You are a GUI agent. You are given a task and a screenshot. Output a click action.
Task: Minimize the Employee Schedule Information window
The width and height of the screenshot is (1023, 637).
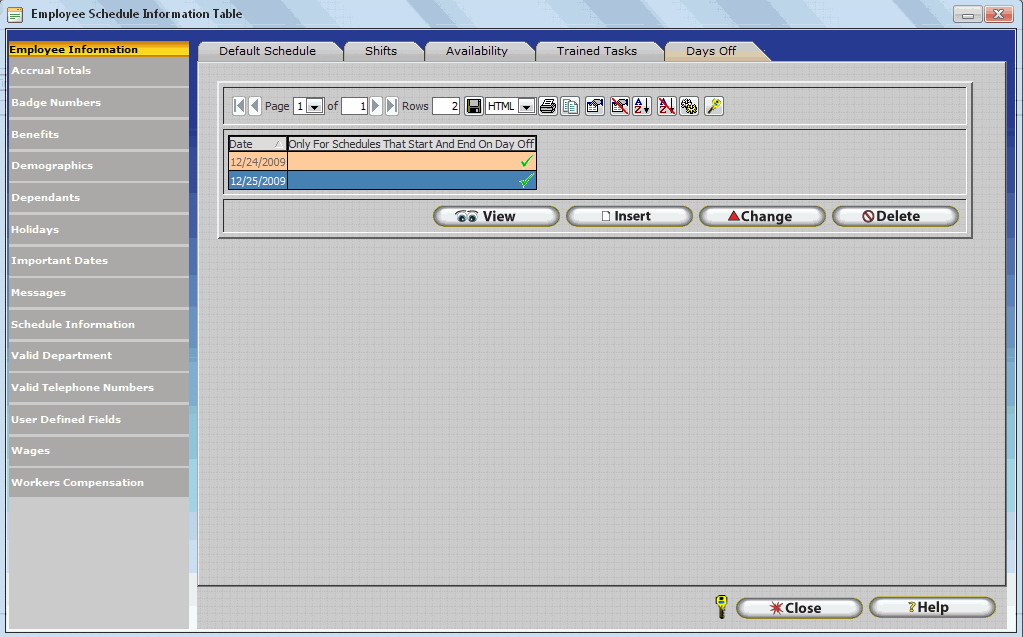point(968,14)
